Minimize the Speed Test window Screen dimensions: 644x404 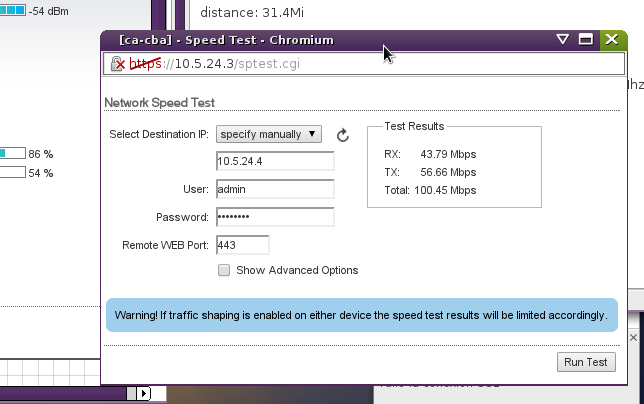(563, 40)
